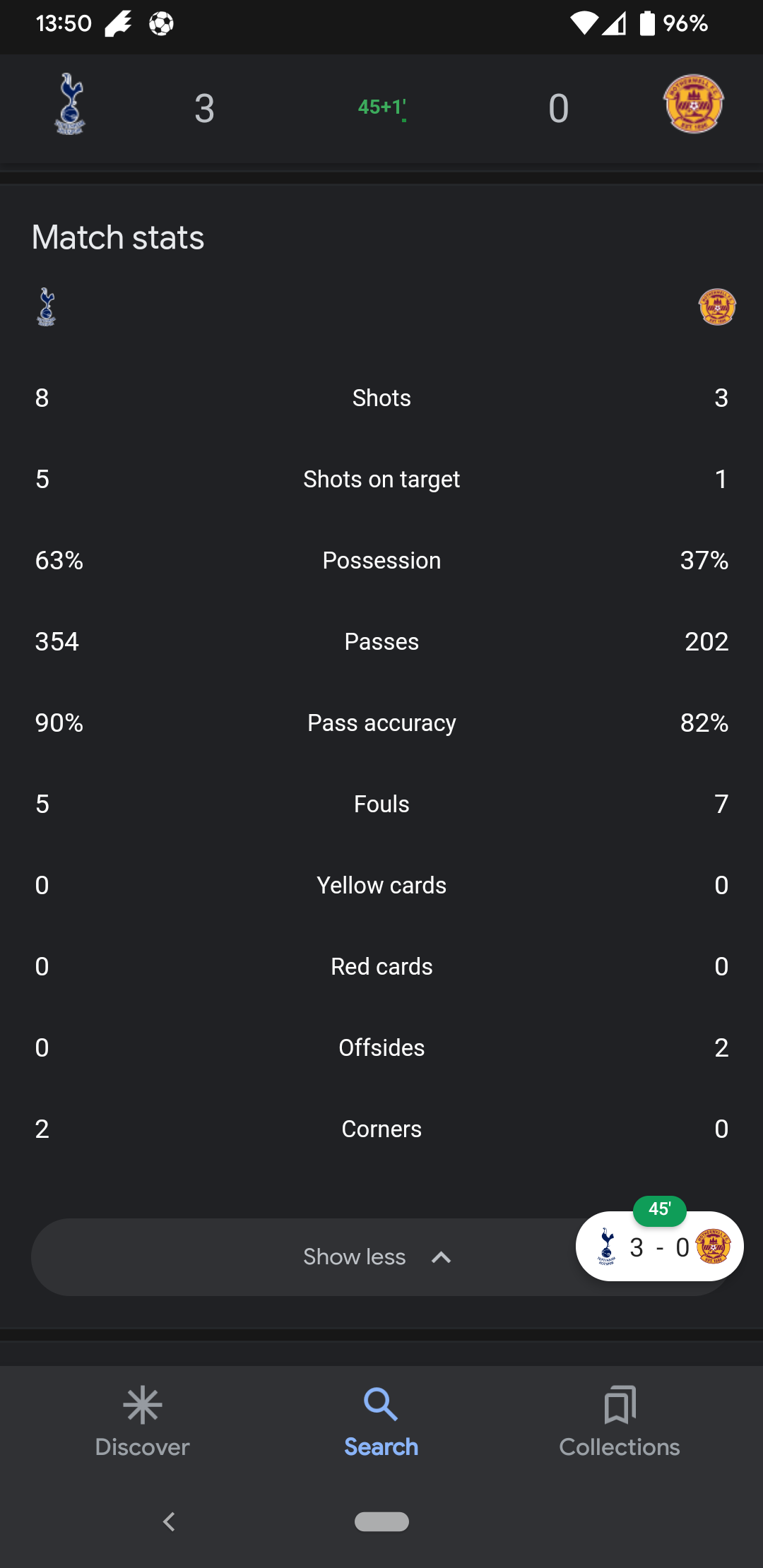This screenshot has width=763, height=1568.
Task: Tap Motherwell crest under Match stats
Action: [717, 307]
